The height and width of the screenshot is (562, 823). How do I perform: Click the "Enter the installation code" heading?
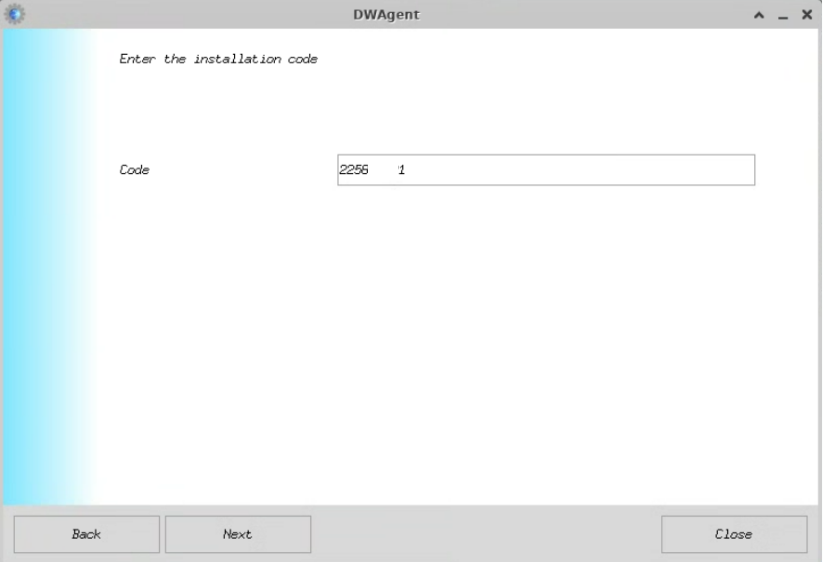pos(218,59)
